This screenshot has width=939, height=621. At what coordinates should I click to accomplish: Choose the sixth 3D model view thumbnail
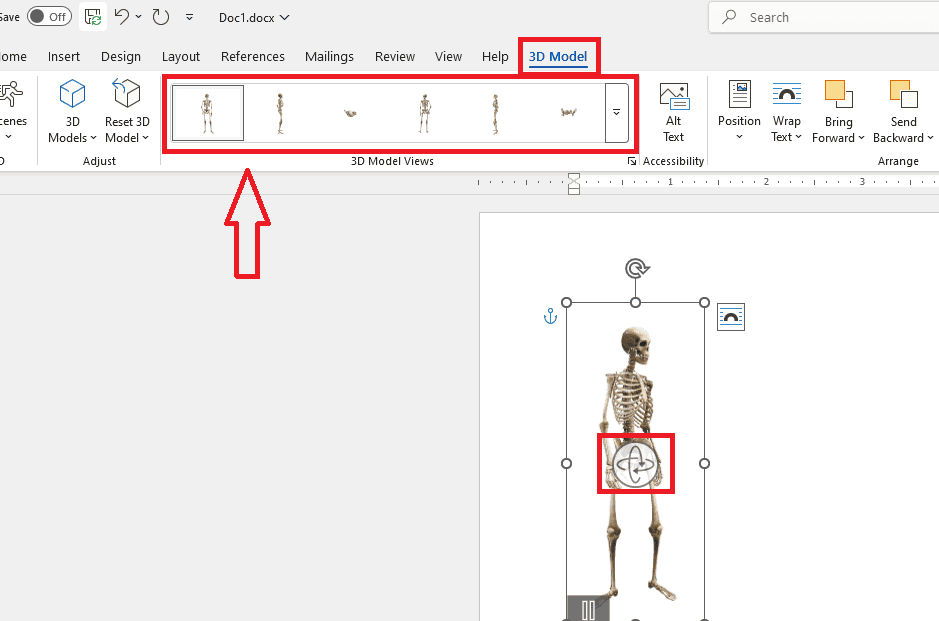pyautogui.click(x=568, y=113)
